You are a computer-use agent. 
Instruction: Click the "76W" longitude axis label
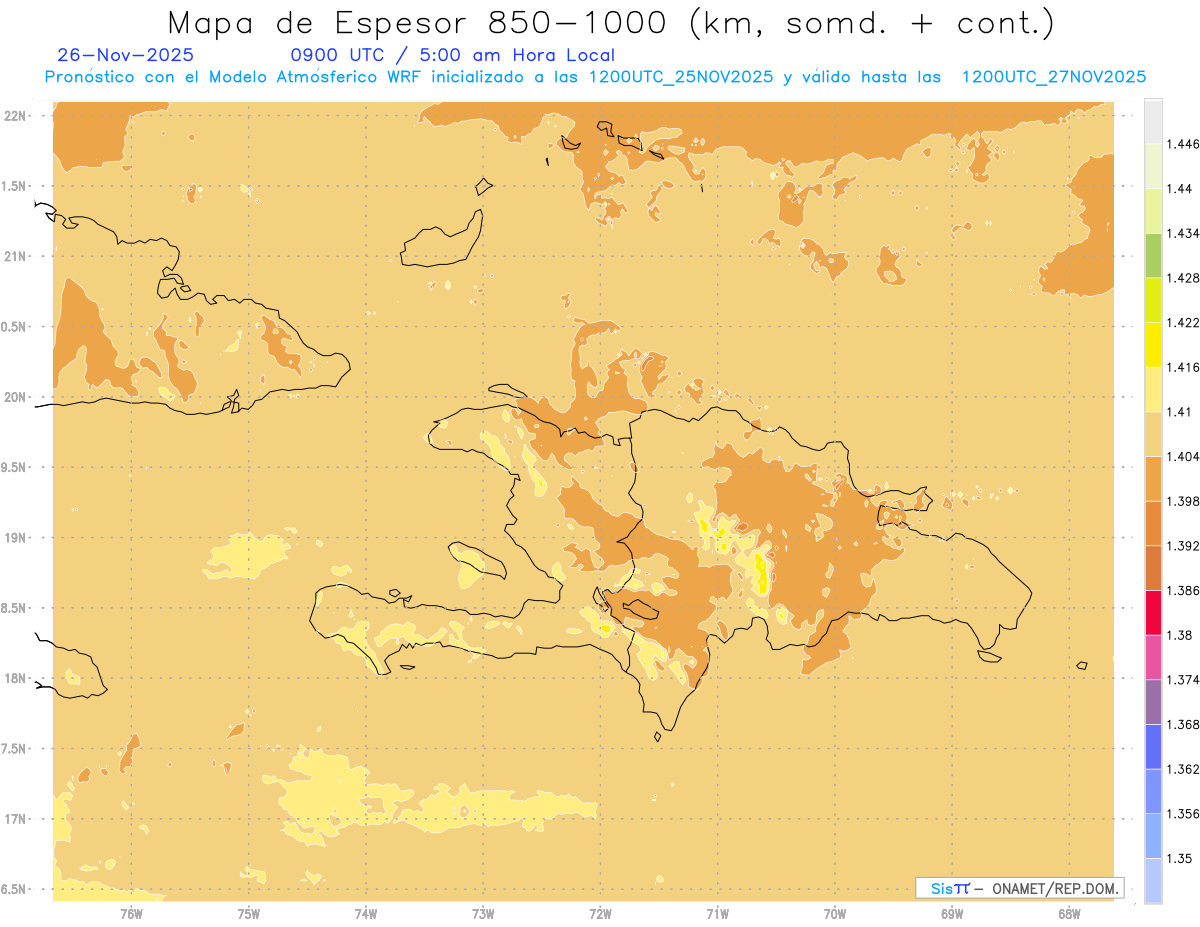click(131, 914)
